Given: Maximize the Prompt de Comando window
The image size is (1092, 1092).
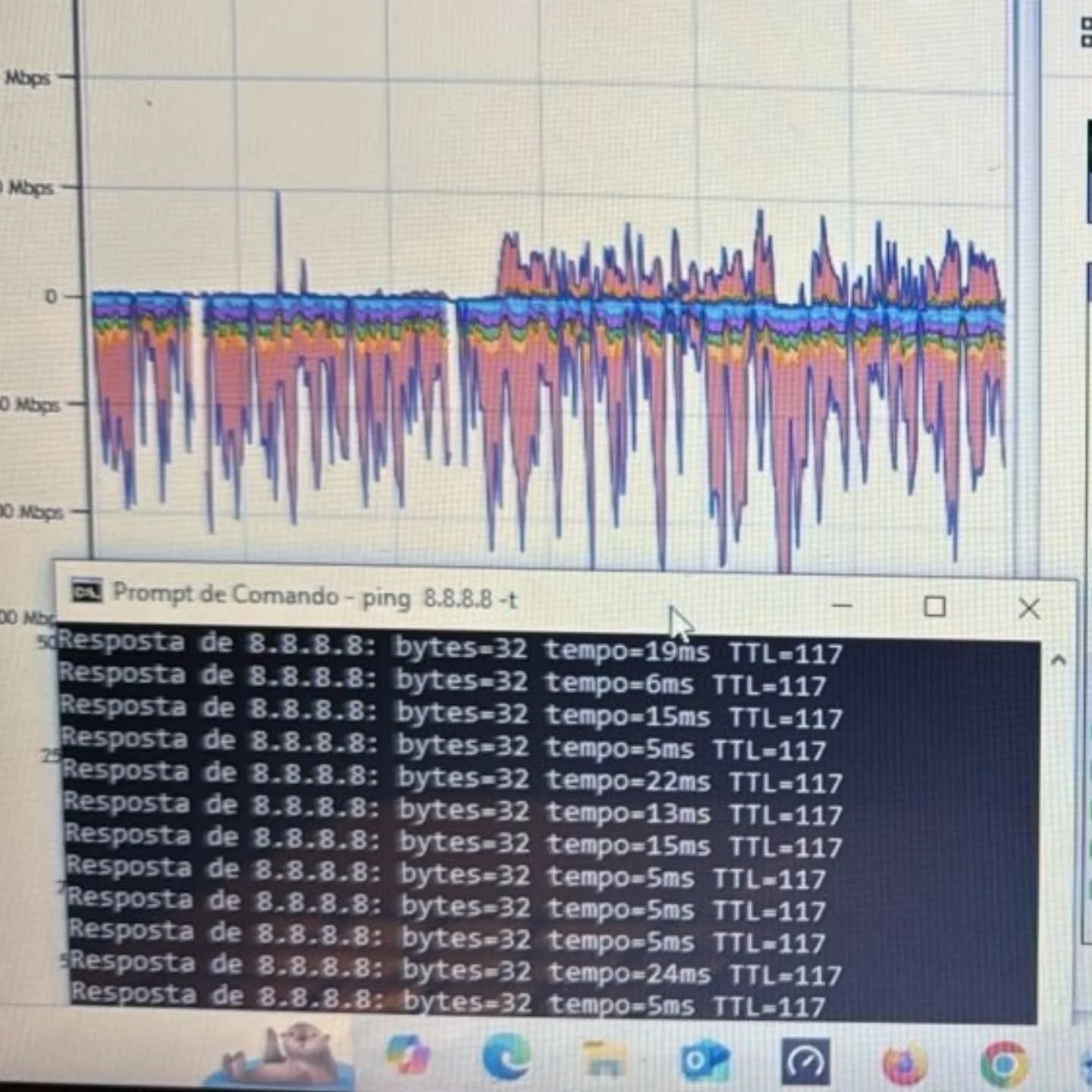Looking at the screenshot, I should 934,607.
